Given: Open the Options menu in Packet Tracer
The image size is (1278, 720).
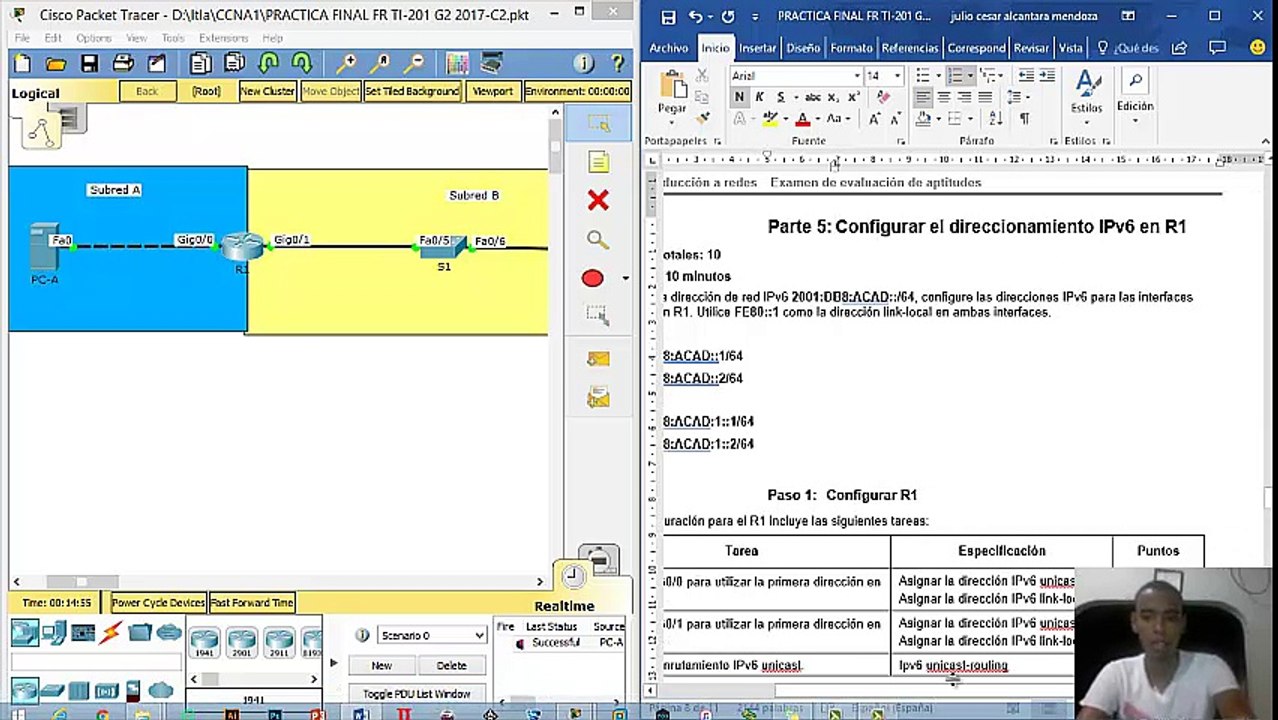Looking at the screenshot, I should [94, 38].
